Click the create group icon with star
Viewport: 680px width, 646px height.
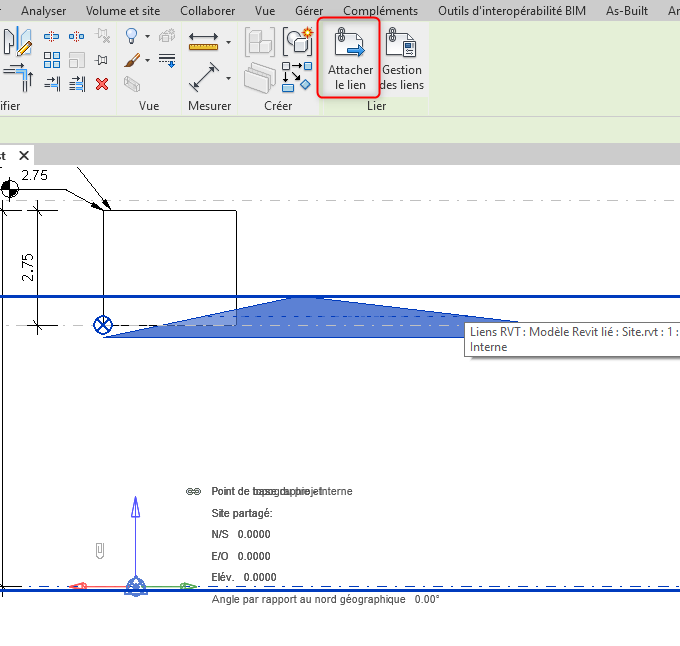coord(297,41)
